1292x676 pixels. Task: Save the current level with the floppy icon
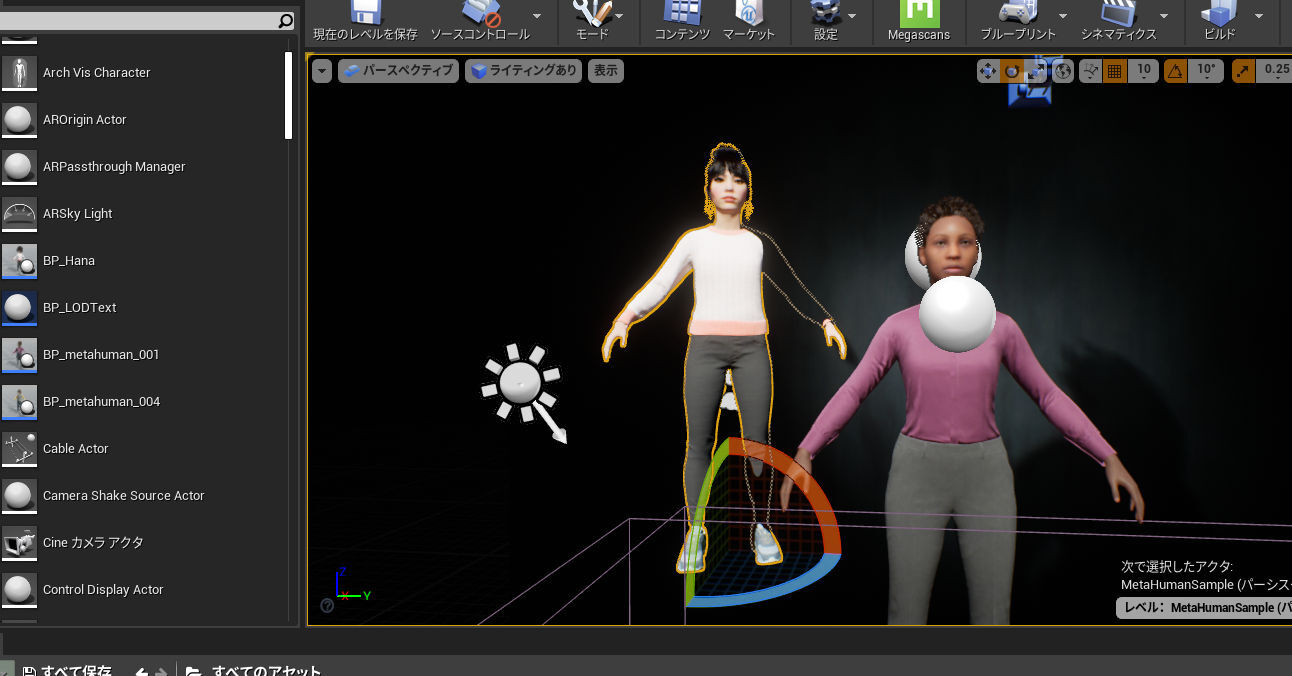click(365, 12)
